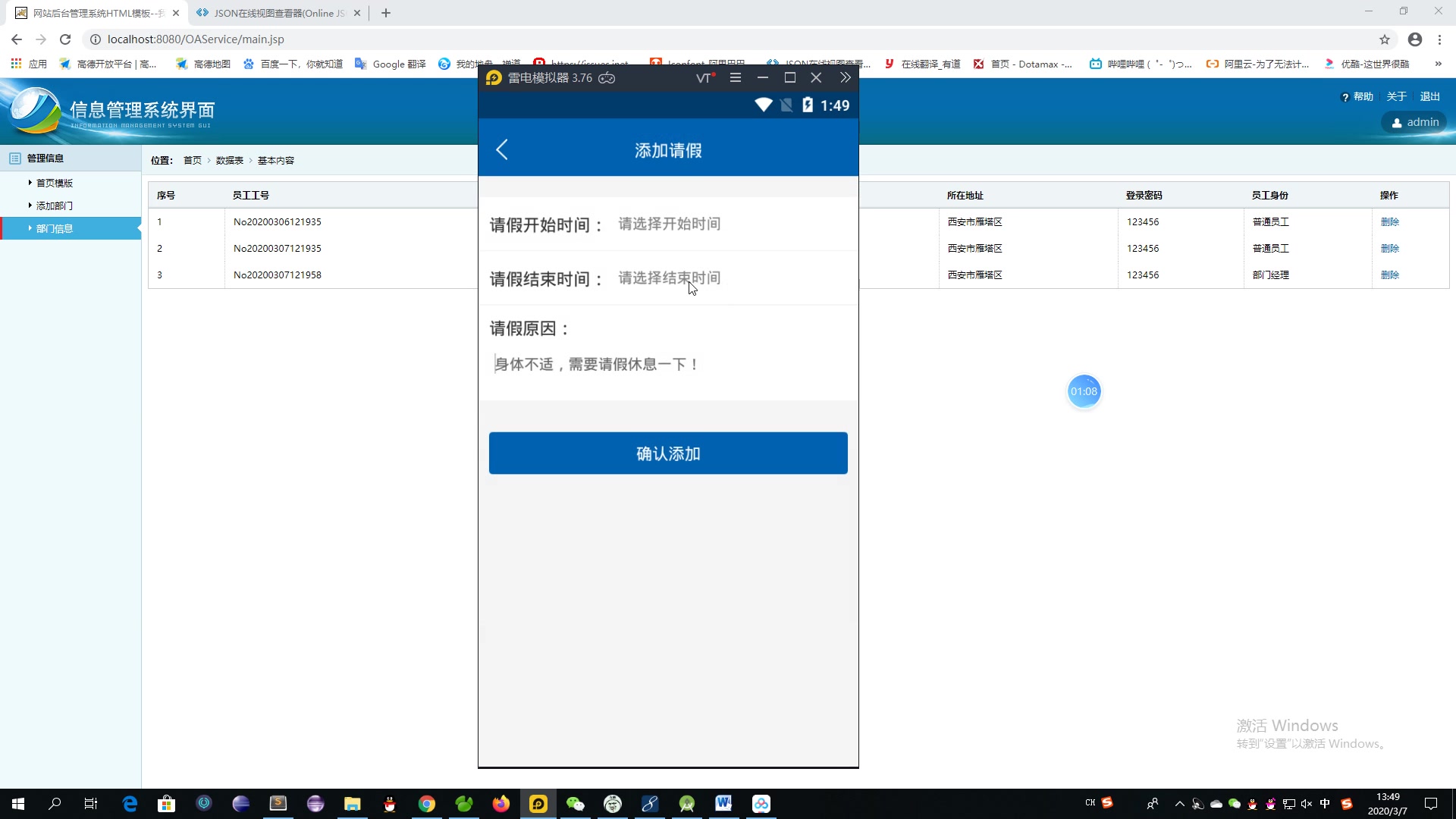The height and width of the screenshot is (819, 1456).
Task: Expand emulator sidebar with double-chevron icon
Action: pyautogui.click(x=845, y=77)
